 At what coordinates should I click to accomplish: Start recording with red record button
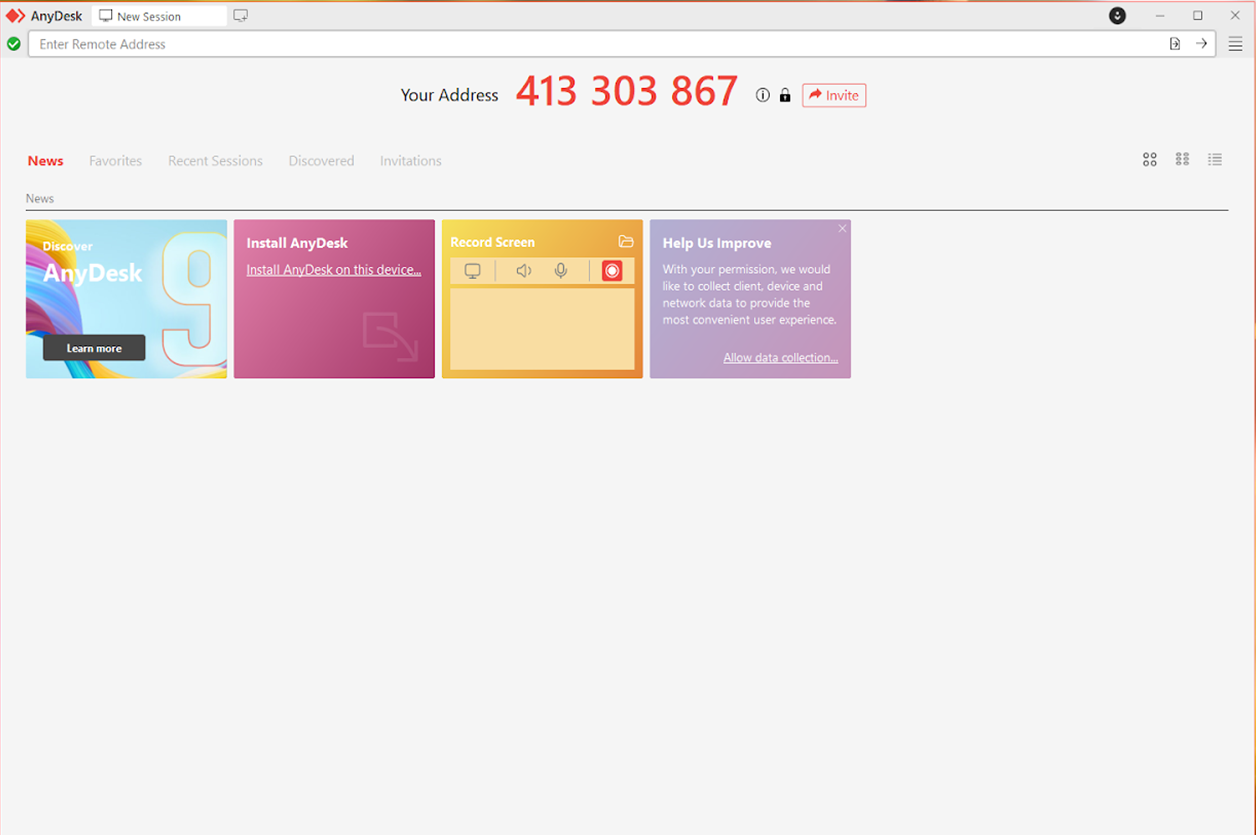point(612,271)
